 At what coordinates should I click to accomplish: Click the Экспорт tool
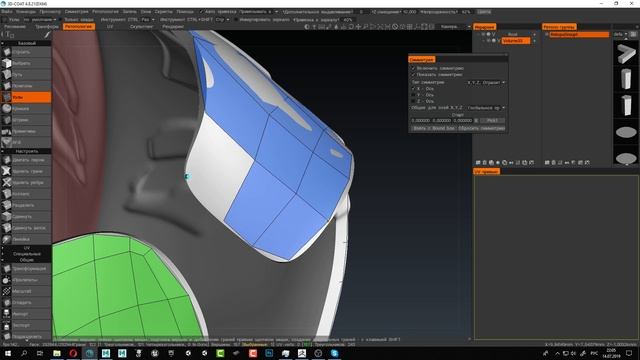point(26,325)
